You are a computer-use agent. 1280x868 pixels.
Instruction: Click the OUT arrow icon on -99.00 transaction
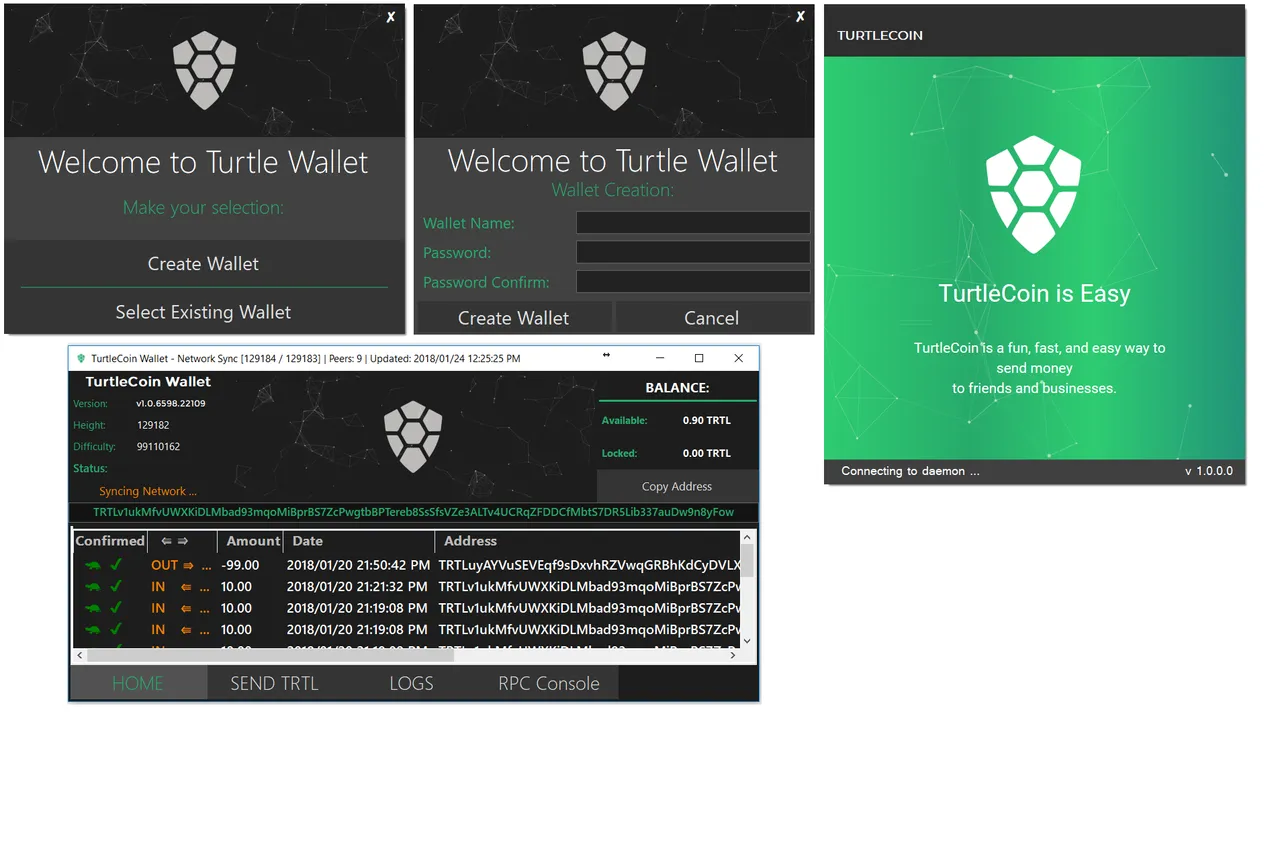(187, 565)
